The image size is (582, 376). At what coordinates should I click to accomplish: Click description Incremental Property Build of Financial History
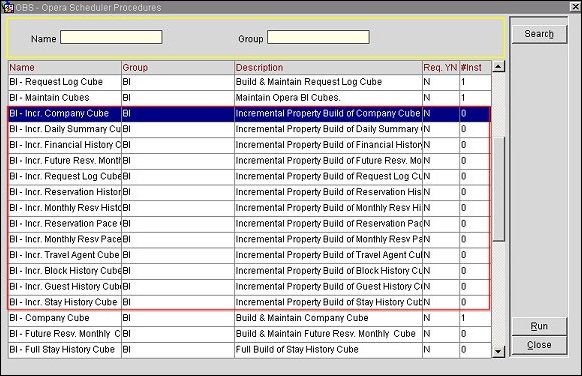click(x=328, y=145)
